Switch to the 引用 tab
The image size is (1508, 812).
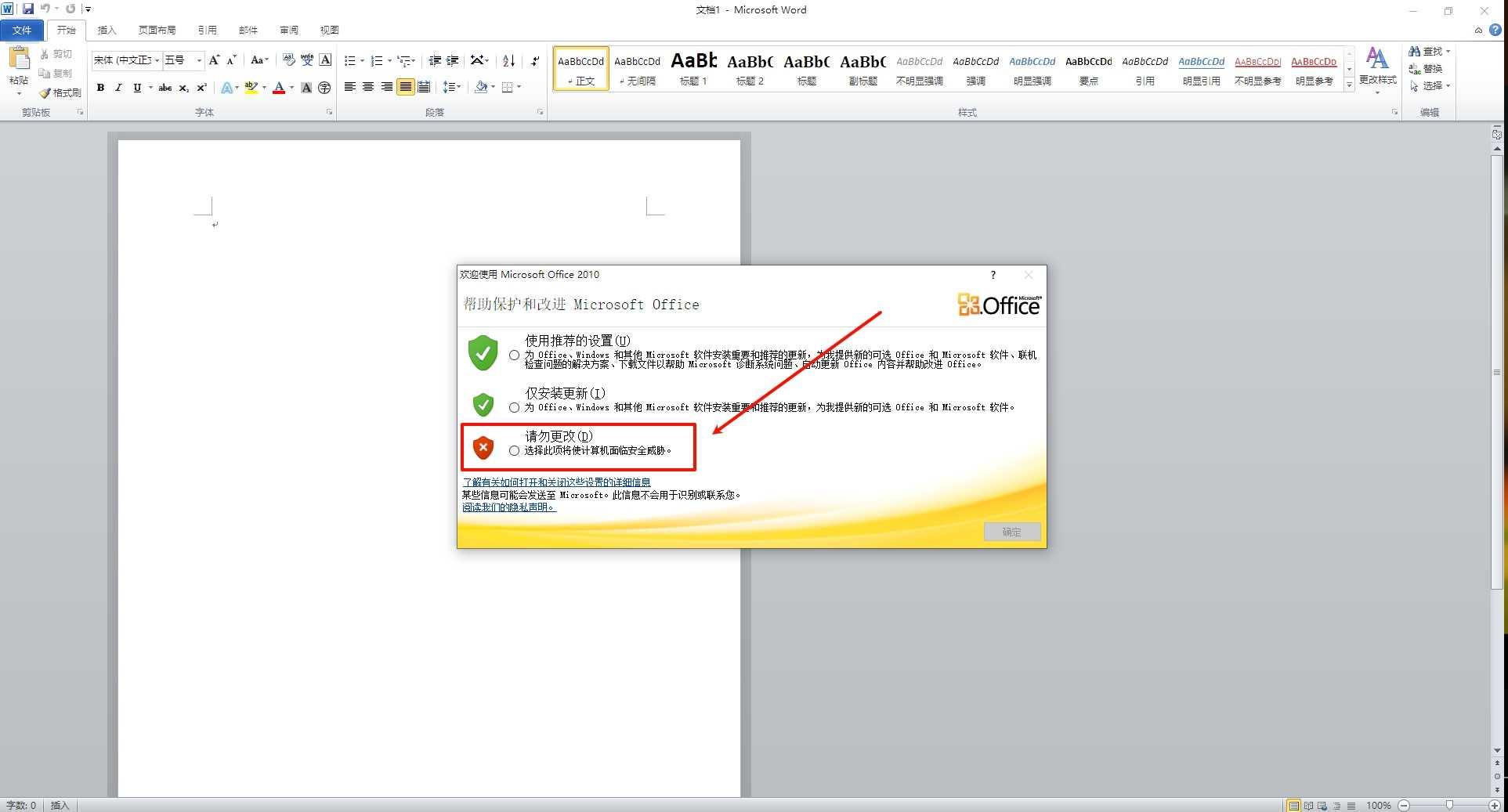point(207,30)
